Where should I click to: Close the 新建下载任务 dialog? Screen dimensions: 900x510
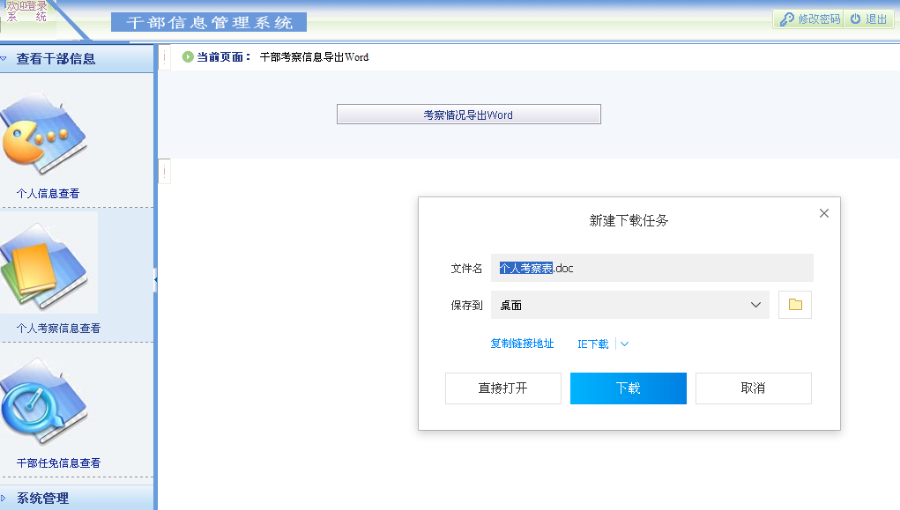(824, 213)
